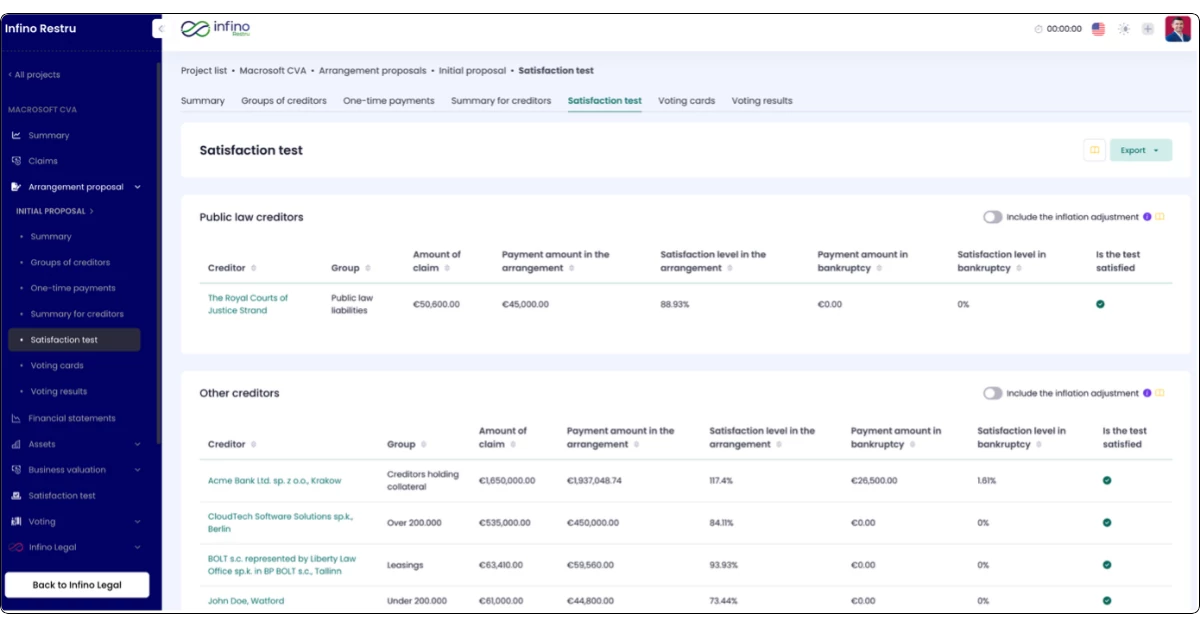Open the guide book icon beside Export

tap(1095, 150)
